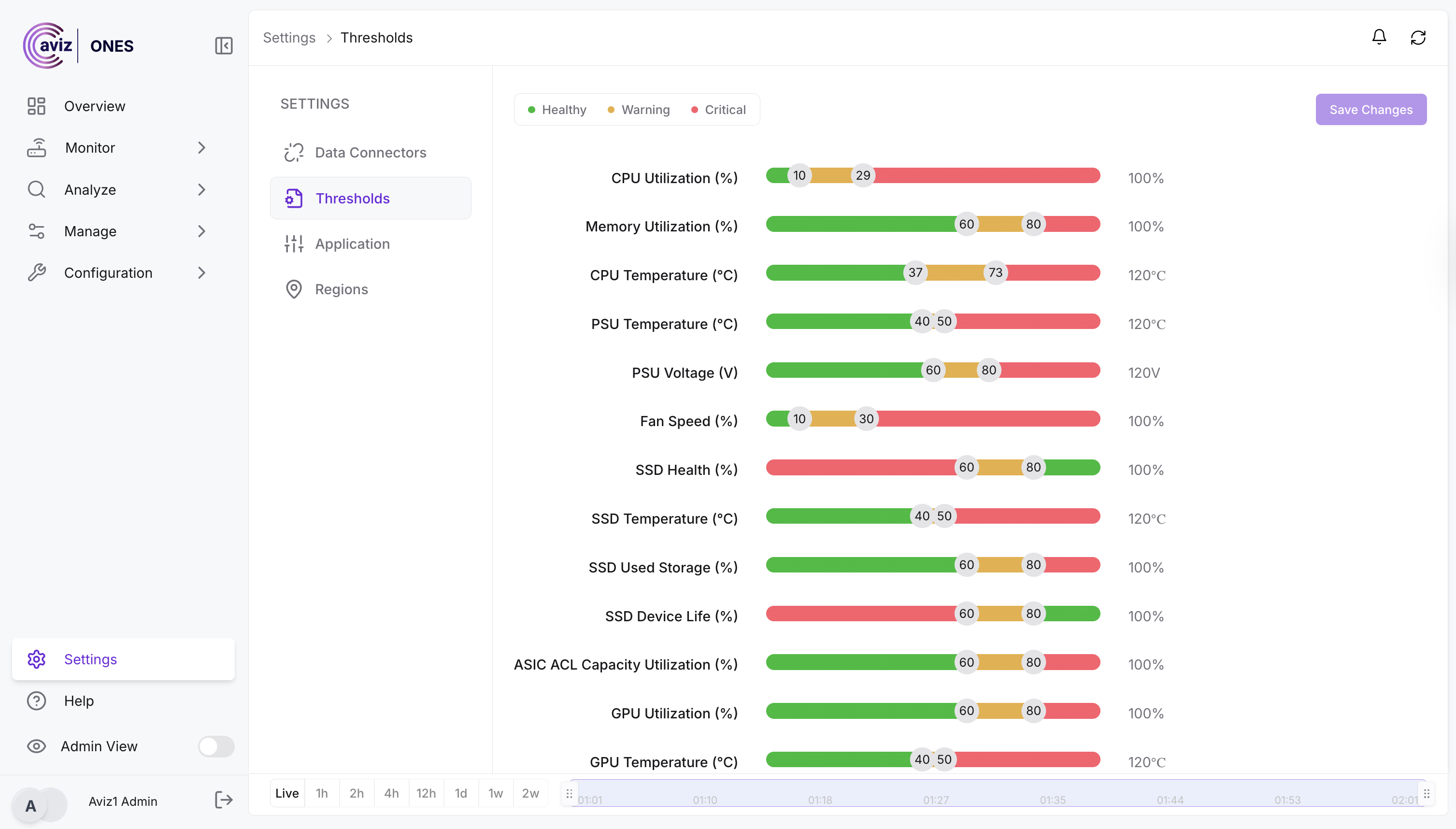Click the Overview dashboard icon
Image resolution: width=1456 pixels, height=829 pixels.
[36, 106]
